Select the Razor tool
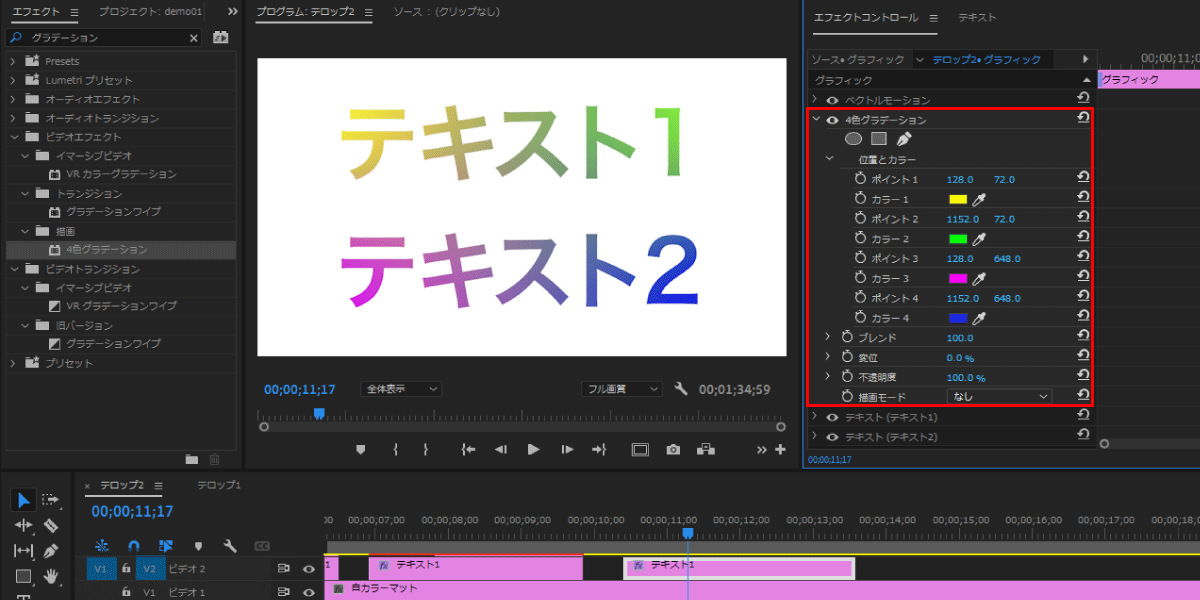The image size is (1200, 600). (x=51, y=525)
